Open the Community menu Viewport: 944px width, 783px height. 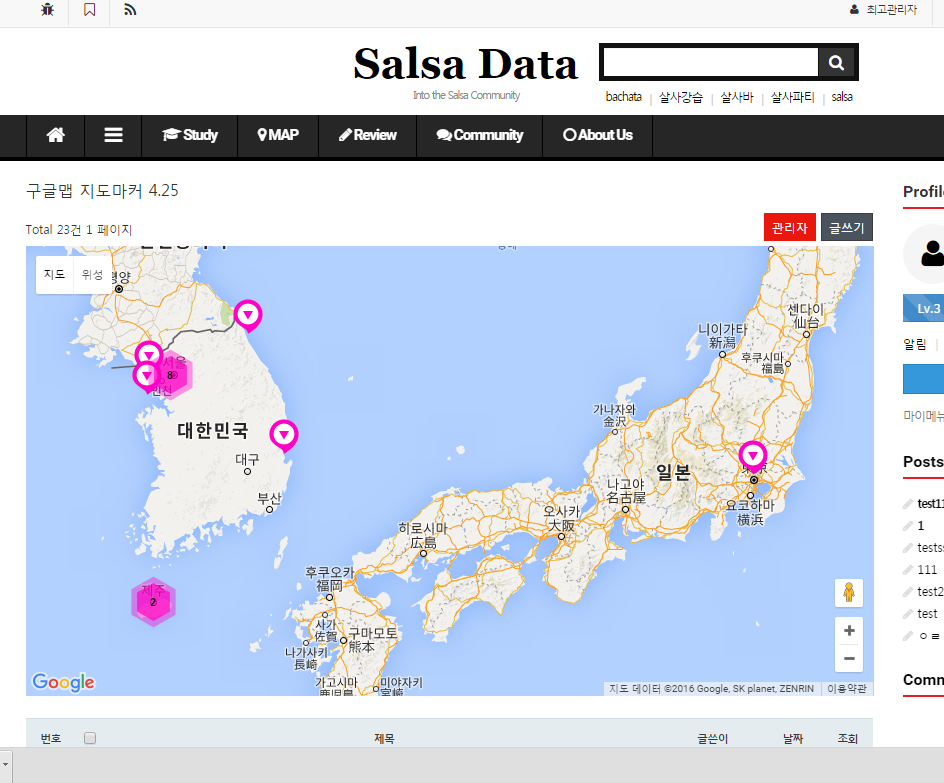480,135
